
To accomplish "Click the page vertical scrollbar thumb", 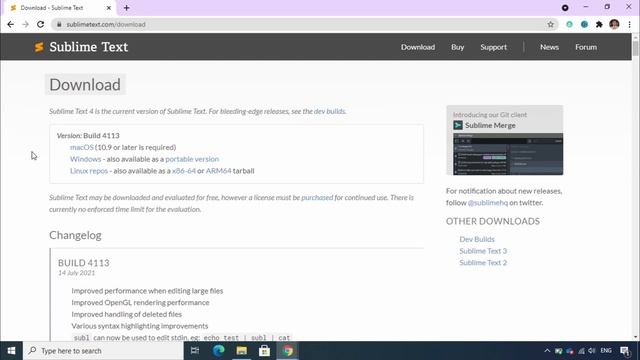I will [x=636, y=49].
